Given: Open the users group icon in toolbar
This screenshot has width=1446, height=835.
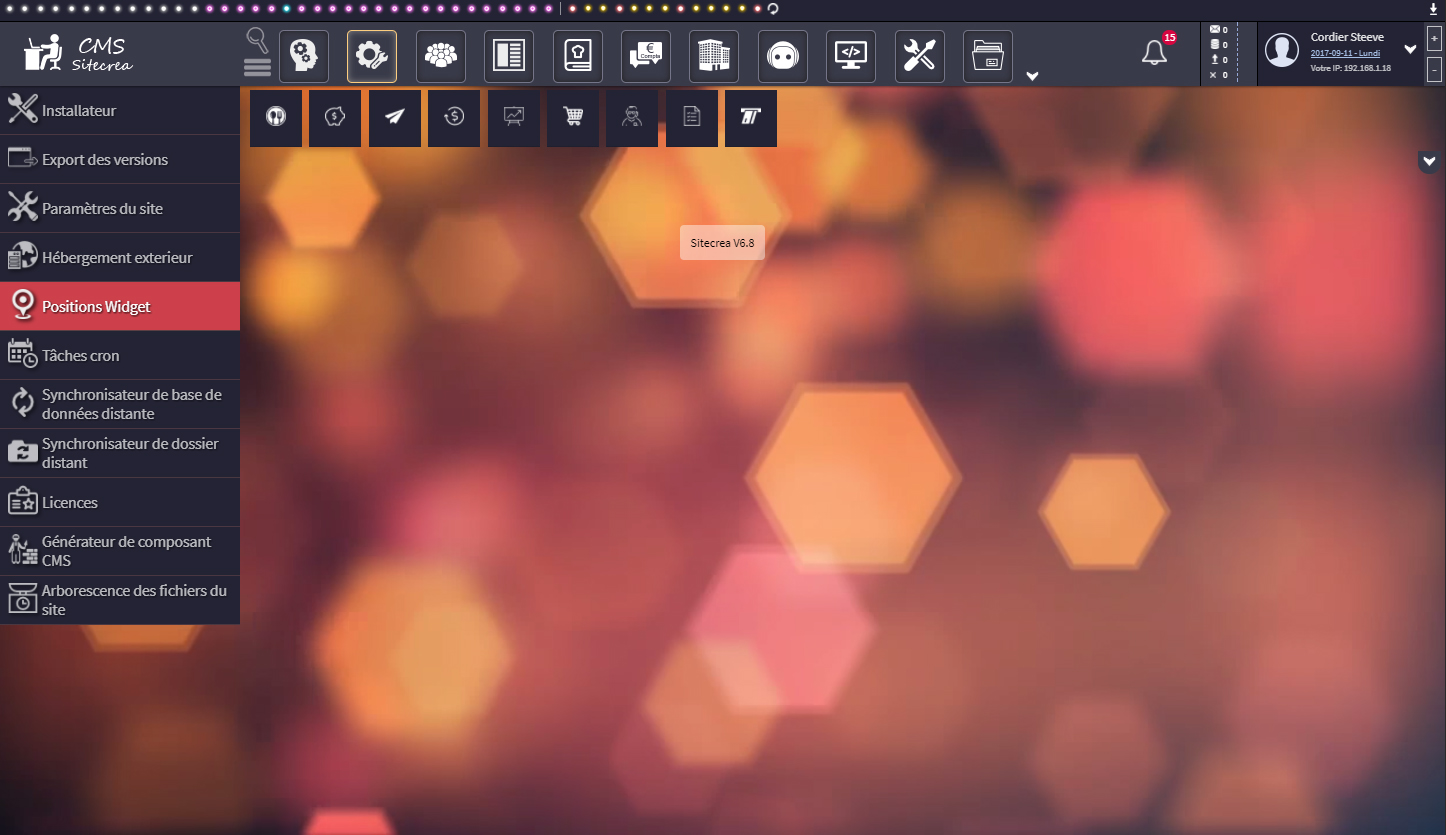Looking at the screenshot, I should pos(440,56).
